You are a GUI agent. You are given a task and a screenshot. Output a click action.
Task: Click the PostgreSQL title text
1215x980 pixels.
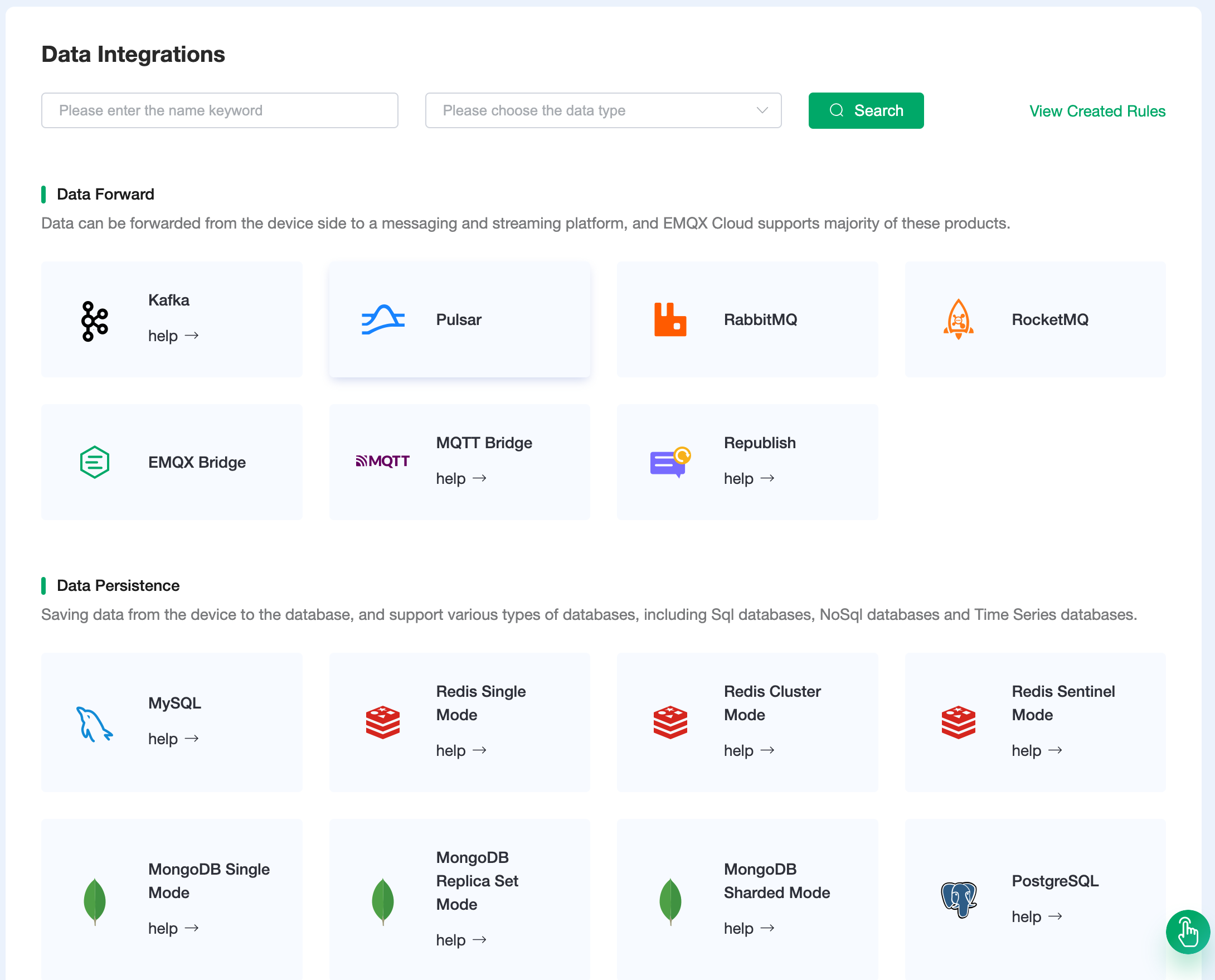click(x=1054, y=881)
